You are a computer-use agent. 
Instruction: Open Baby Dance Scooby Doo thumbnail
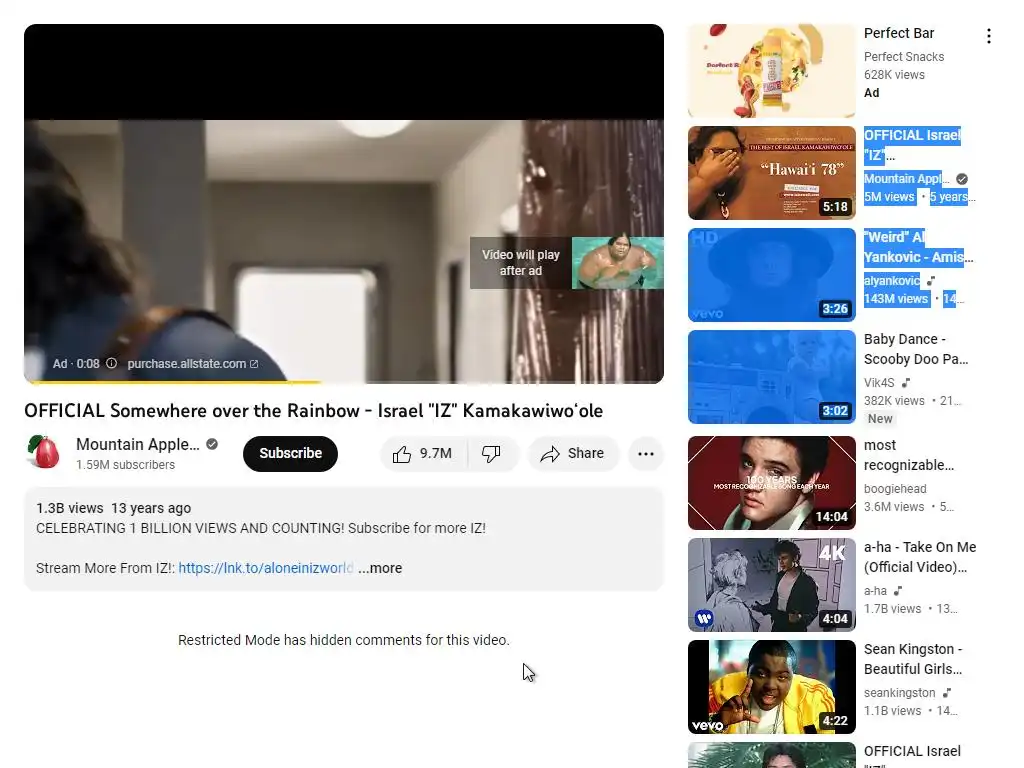click(771, 377)
